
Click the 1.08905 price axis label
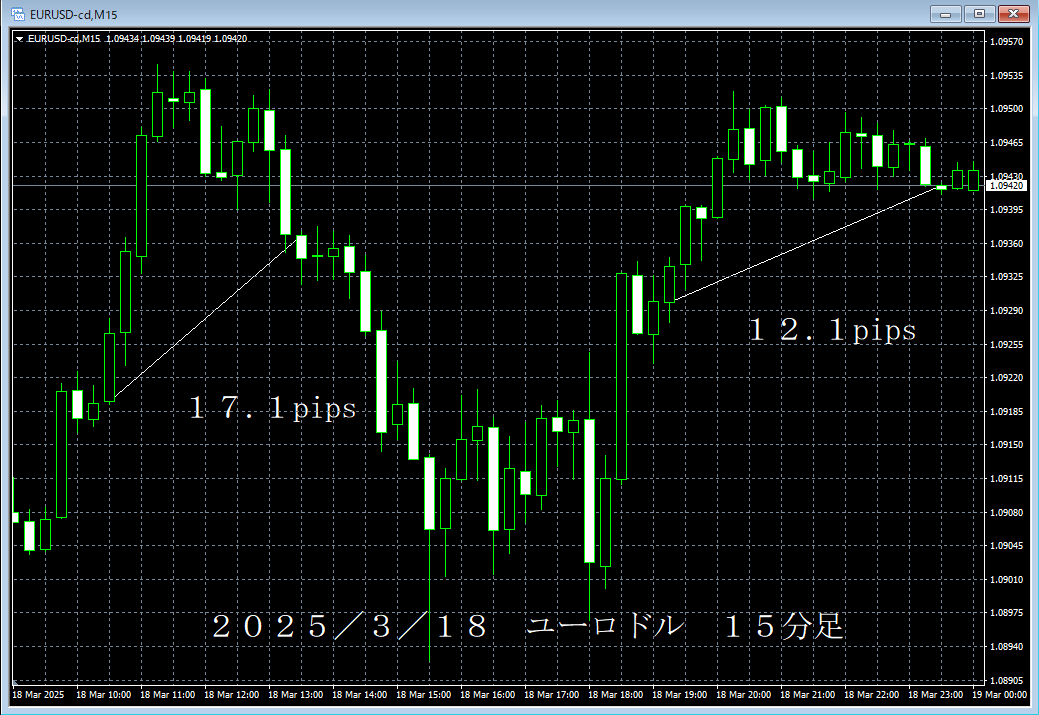[1006, 678]
